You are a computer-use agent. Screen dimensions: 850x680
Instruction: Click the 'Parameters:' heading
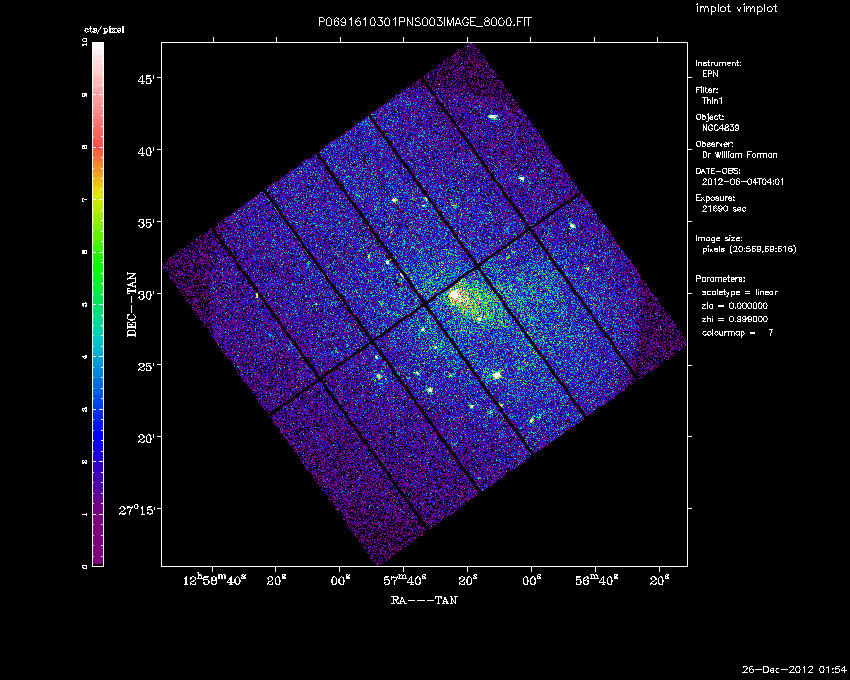[720, 279]
